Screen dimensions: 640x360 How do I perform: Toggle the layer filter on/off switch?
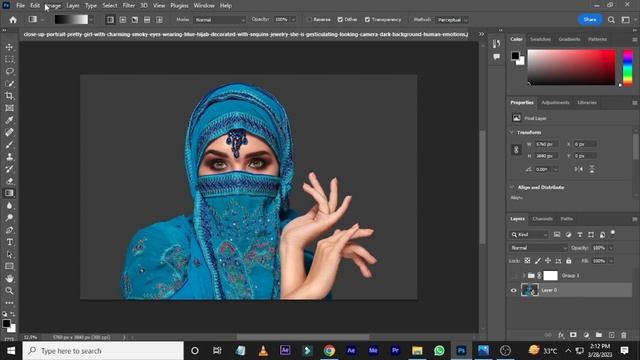pos(613,233)
